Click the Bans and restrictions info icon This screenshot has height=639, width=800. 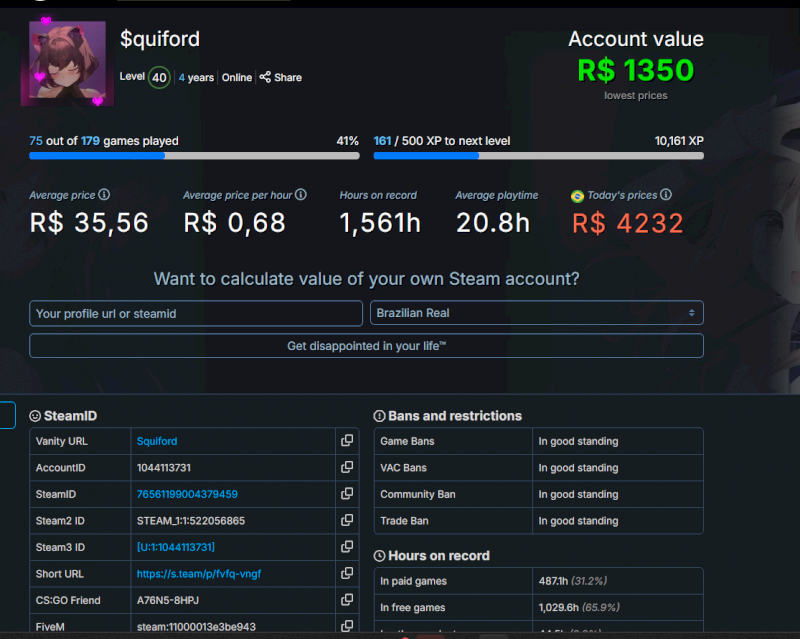[x=380, y=416]
